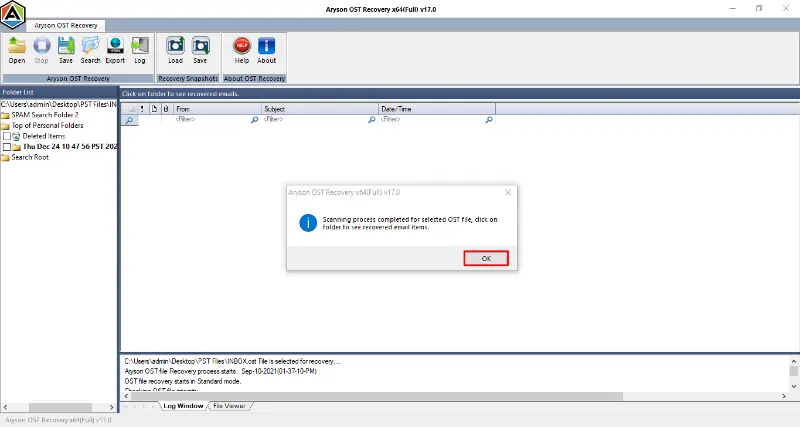Click the Date/Time filter magnifier icon

[489, 120]
